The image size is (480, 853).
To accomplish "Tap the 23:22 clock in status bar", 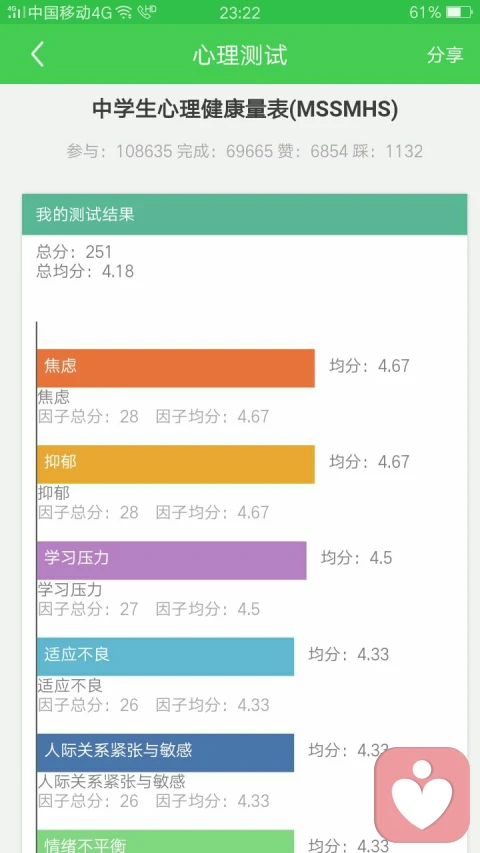I will click(x=239, y=12).
